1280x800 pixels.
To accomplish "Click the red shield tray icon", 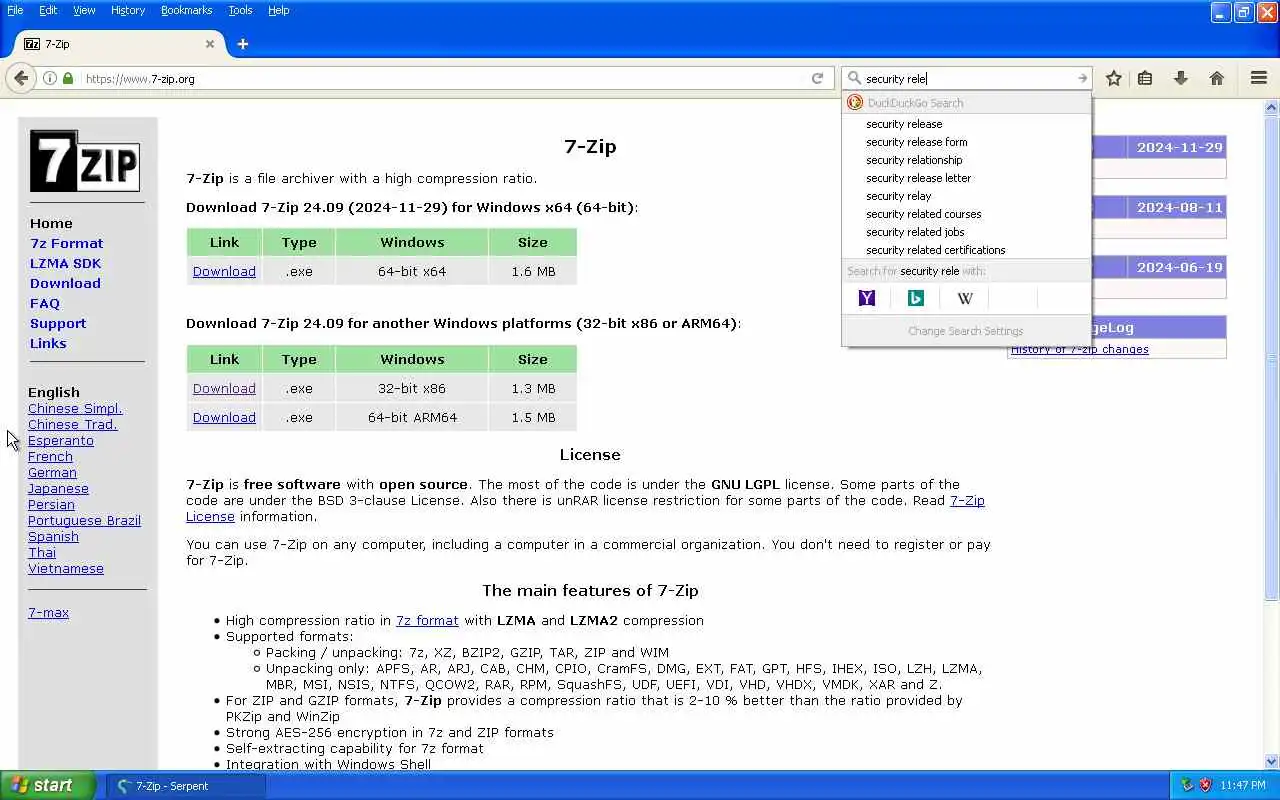I will (1206, 786).
